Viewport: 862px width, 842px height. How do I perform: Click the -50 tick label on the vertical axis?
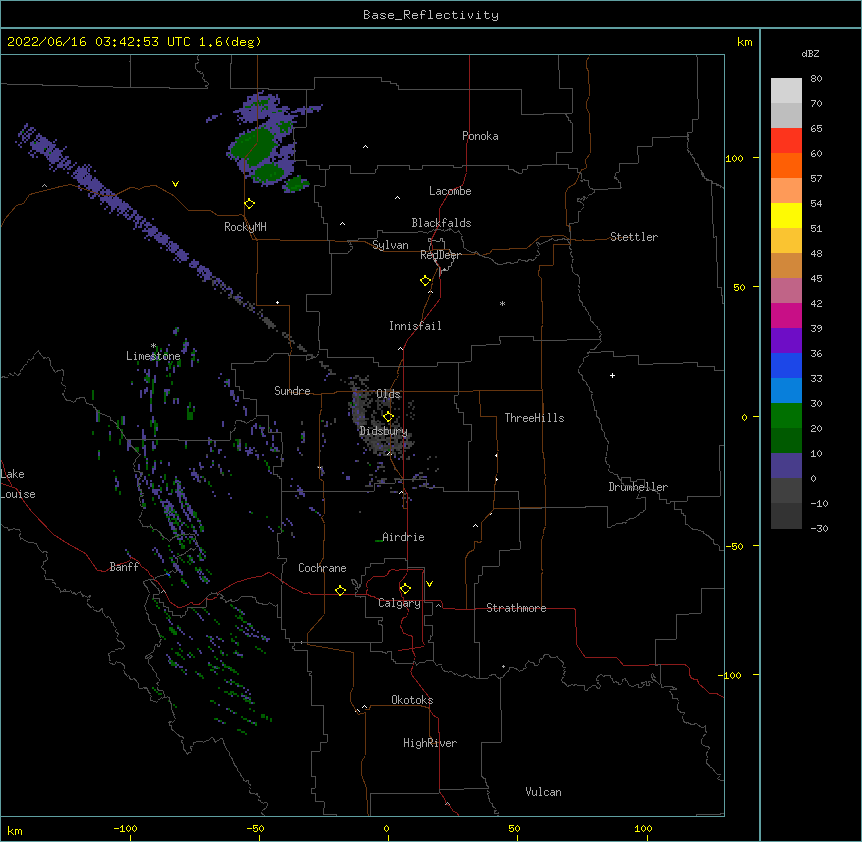734,546
